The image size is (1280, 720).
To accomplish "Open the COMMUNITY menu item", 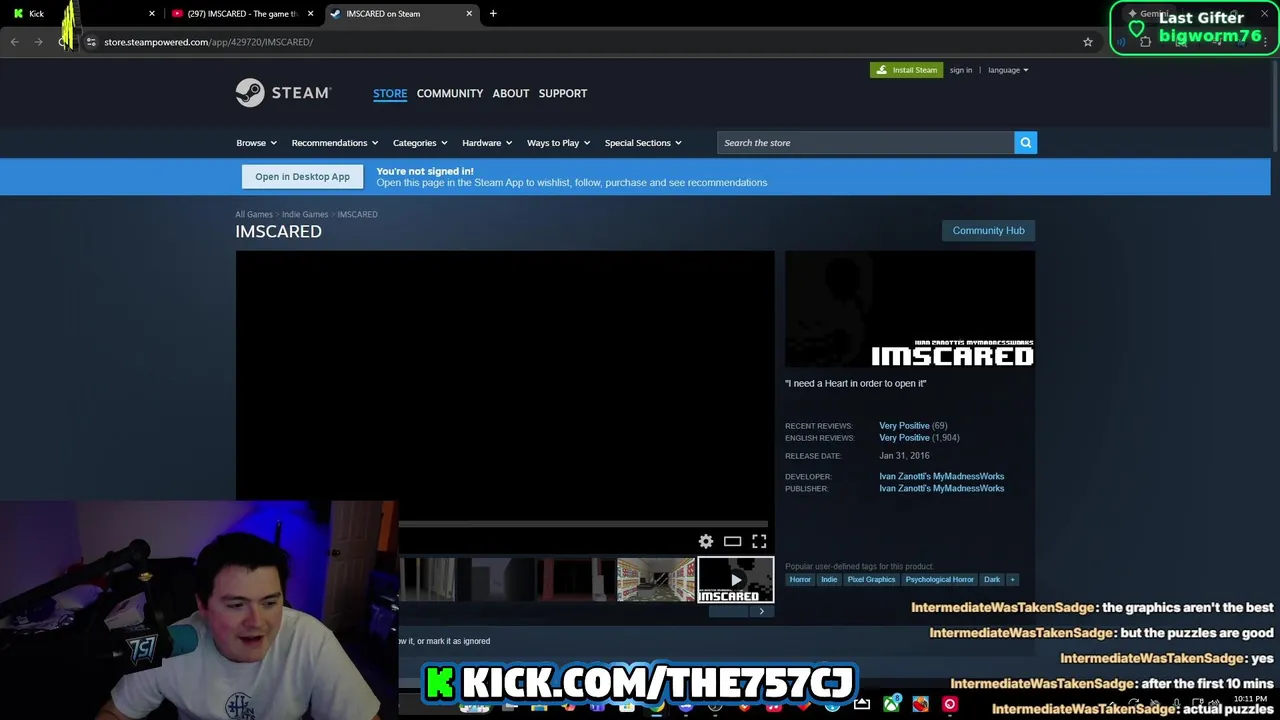I will pyautogui.click(x=450, y=93).
